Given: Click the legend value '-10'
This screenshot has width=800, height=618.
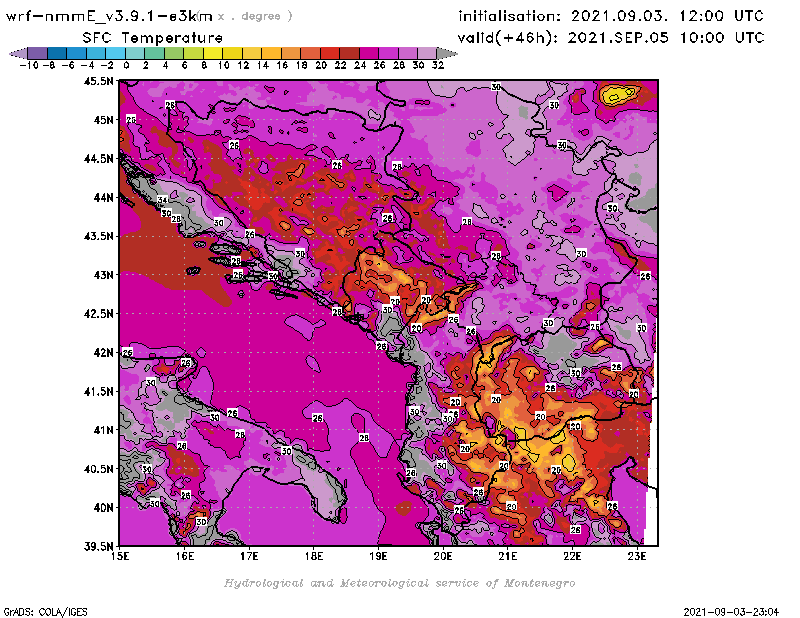Looking at the screenshot, I should tap(29, 65).
